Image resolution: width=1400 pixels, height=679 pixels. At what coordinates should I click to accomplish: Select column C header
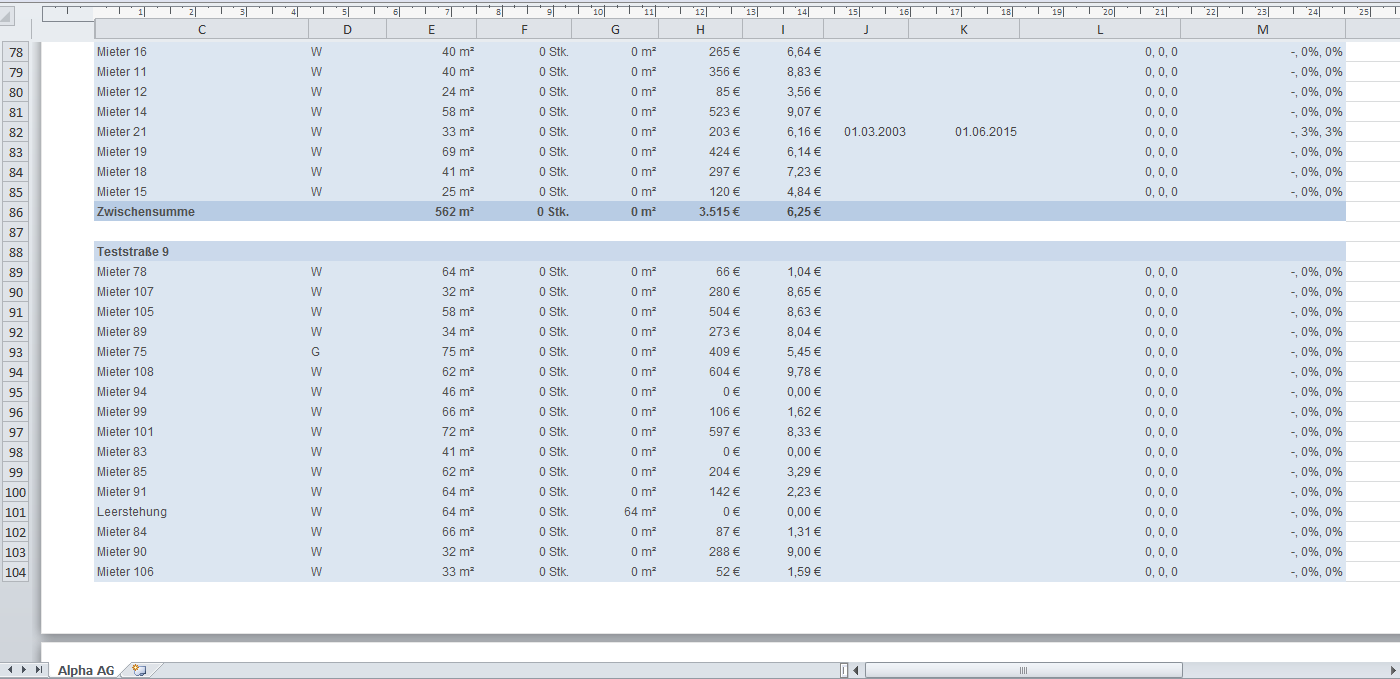click(201, 30)
